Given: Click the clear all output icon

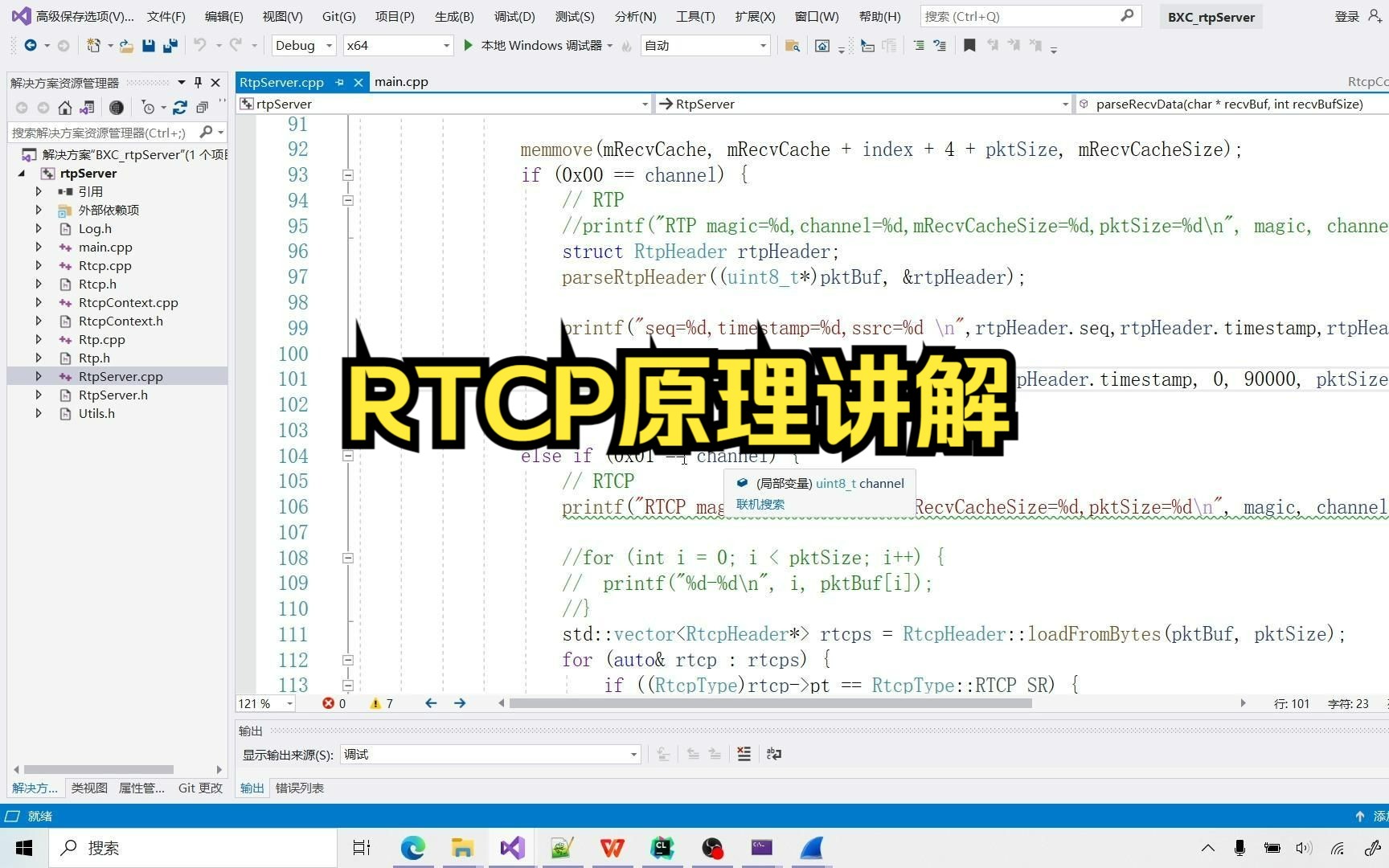Looking at the screenshot, I should (744, 754).
